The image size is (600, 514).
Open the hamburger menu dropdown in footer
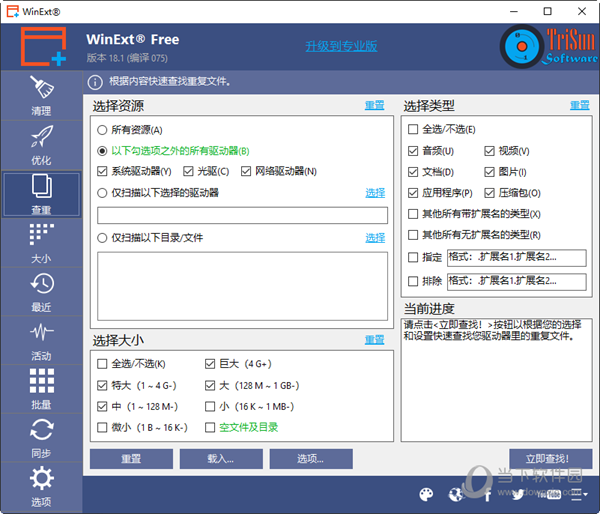point(579,494)
